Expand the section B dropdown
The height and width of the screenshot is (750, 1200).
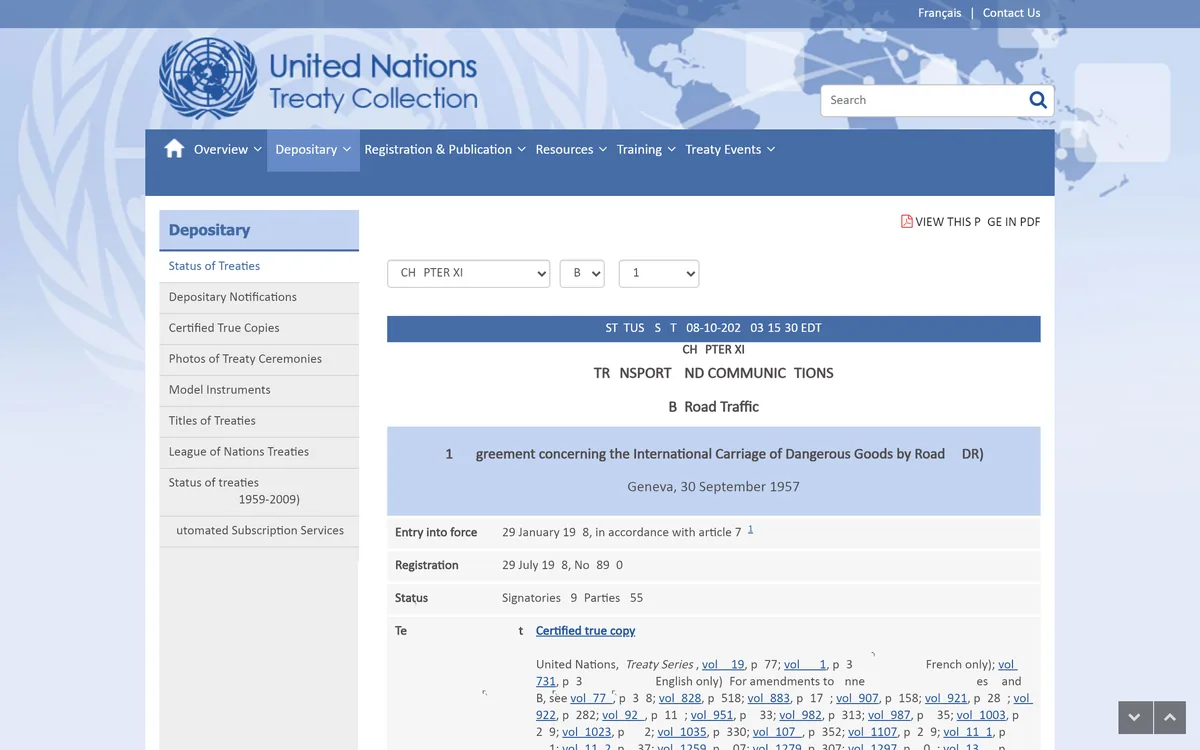coord(582,273)
